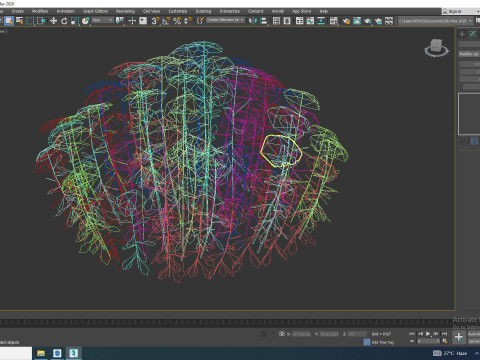The image size is (480, 360).
Task: Activate the Select and Move tool
Action: 53,21
